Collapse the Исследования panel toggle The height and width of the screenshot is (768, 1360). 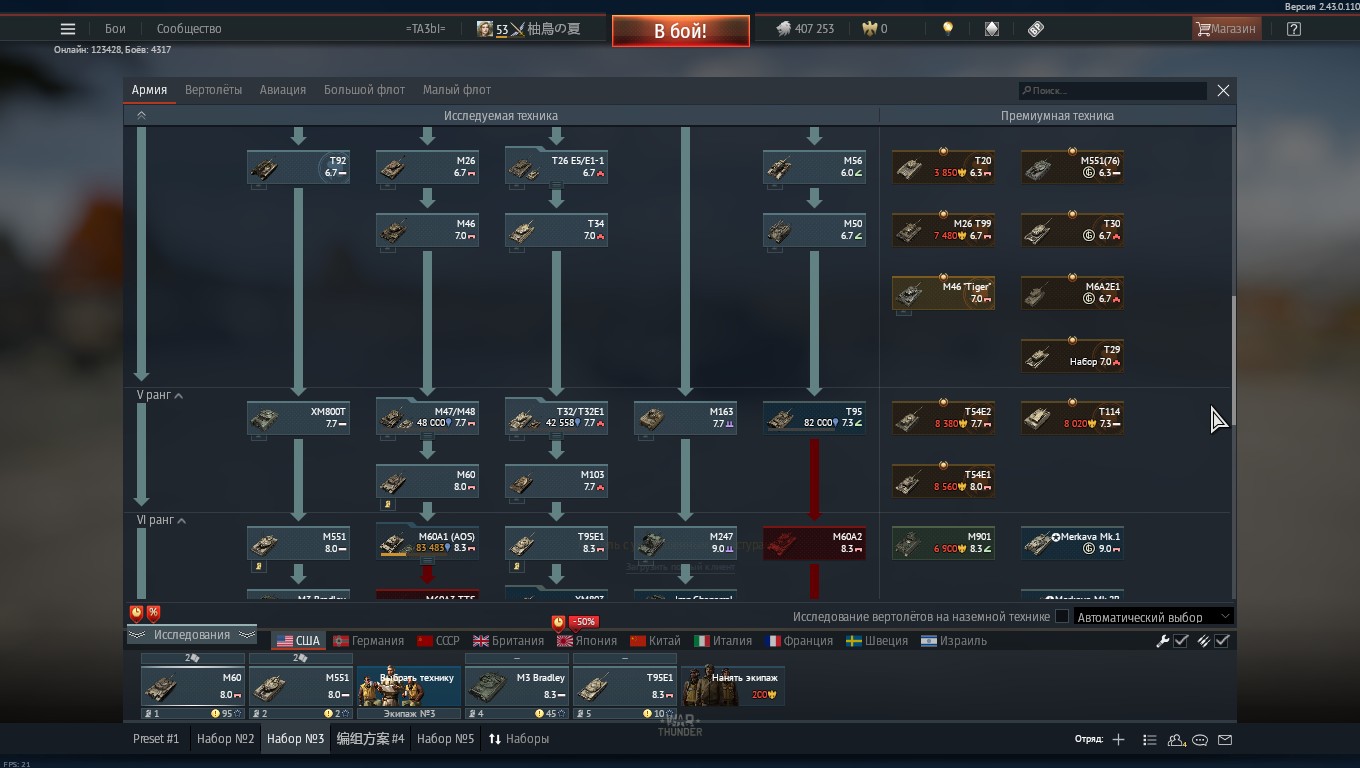[x=191, y=635]
